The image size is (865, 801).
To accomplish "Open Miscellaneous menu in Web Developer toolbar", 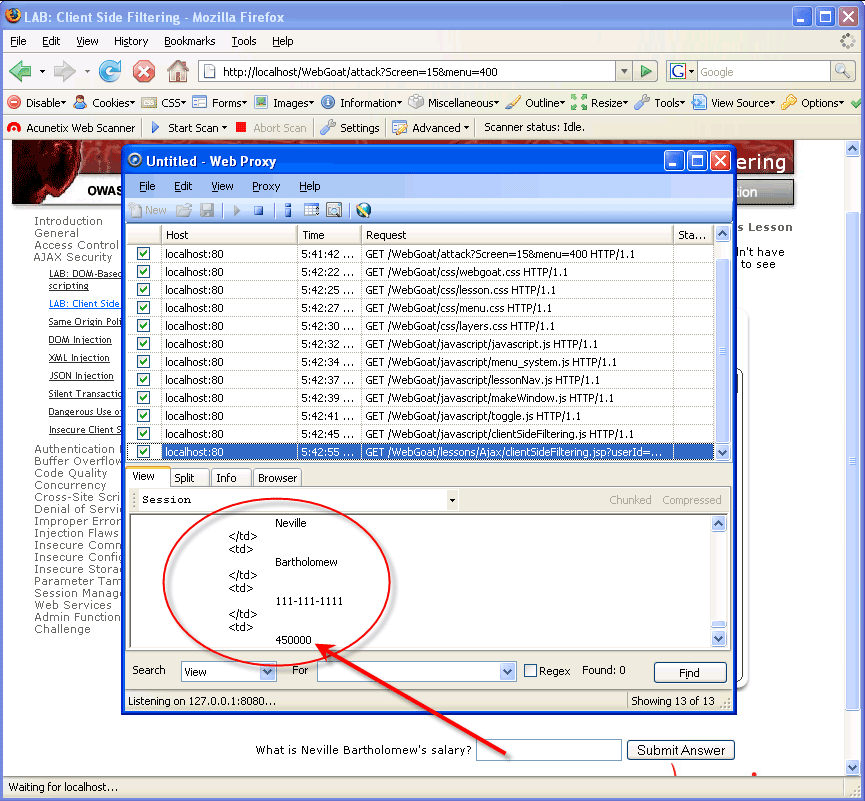I will click(453, 103).
